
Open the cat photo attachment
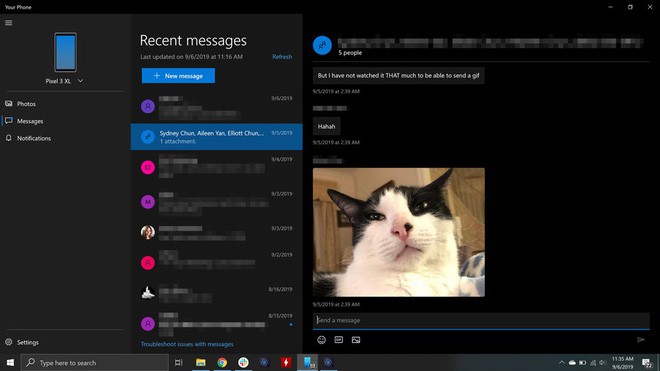coord(399,232)
